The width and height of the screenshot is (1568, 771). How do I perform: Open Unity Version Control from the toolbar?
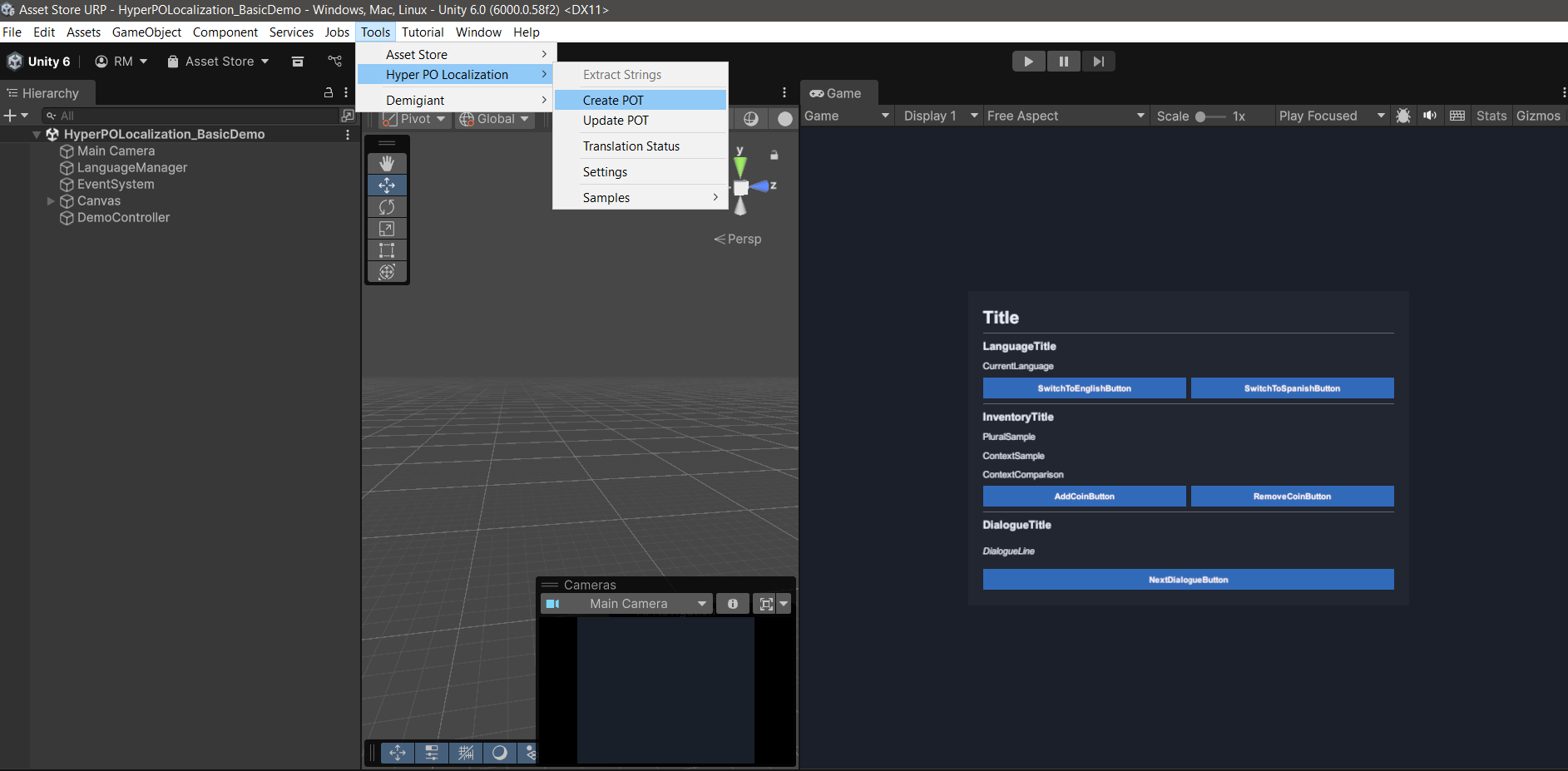334,61
